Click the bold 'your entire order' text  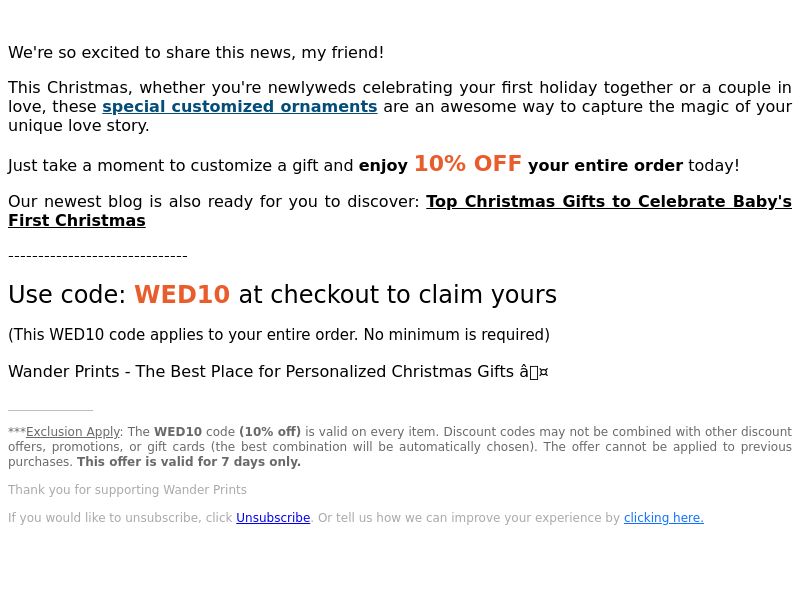pyautogui.click(x=605, y=166)
